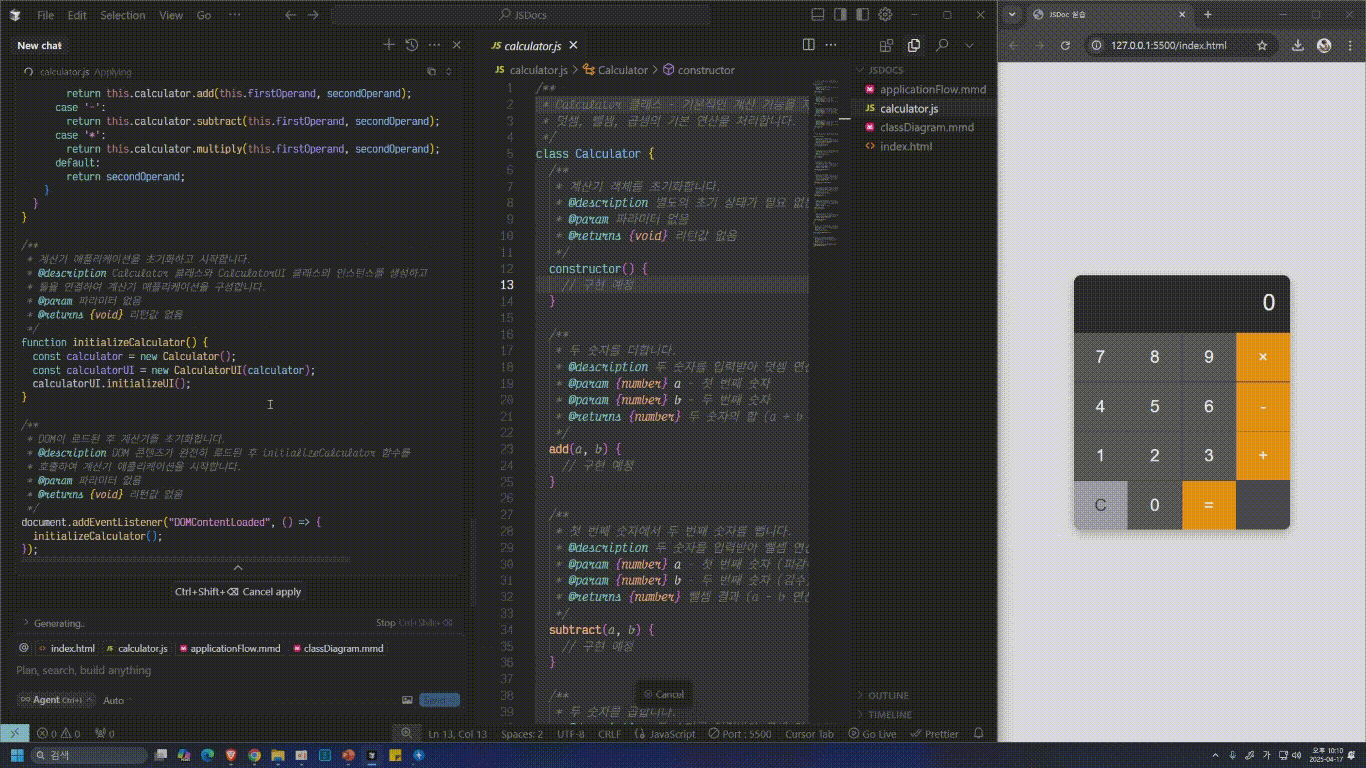Open the Edit menu
The height and width of the screenshot is (768, 1366).
click(77, 15)
